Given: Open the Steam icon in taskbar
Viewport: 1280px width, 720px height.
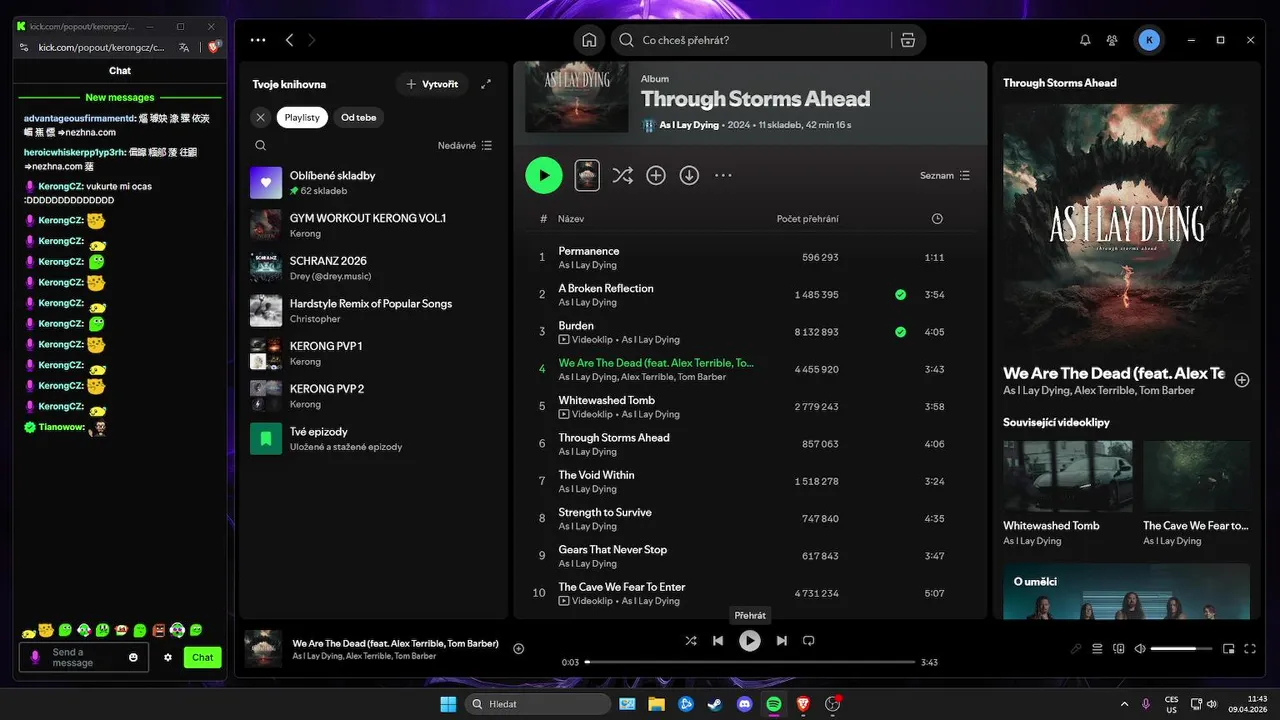Looking at the screenshot, I should coord(714,704).
